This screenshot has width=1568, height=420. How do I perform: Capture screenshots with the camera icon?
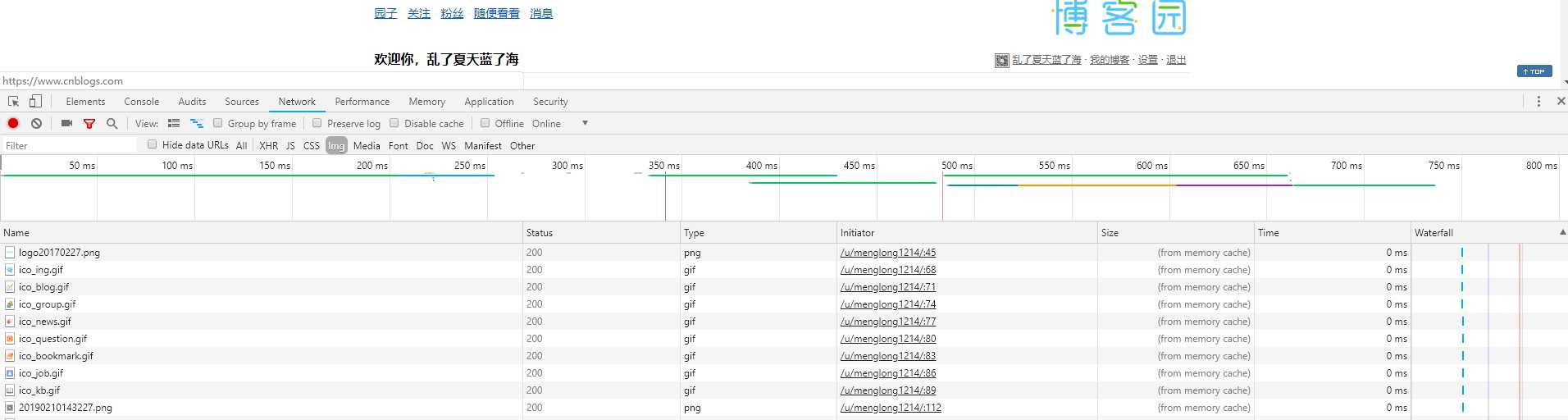coord(67,124)
